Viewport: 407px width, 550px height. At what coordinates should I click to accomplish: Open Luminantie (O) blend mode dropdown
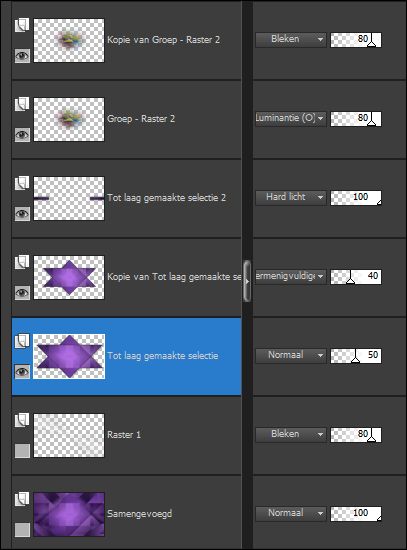291,118
